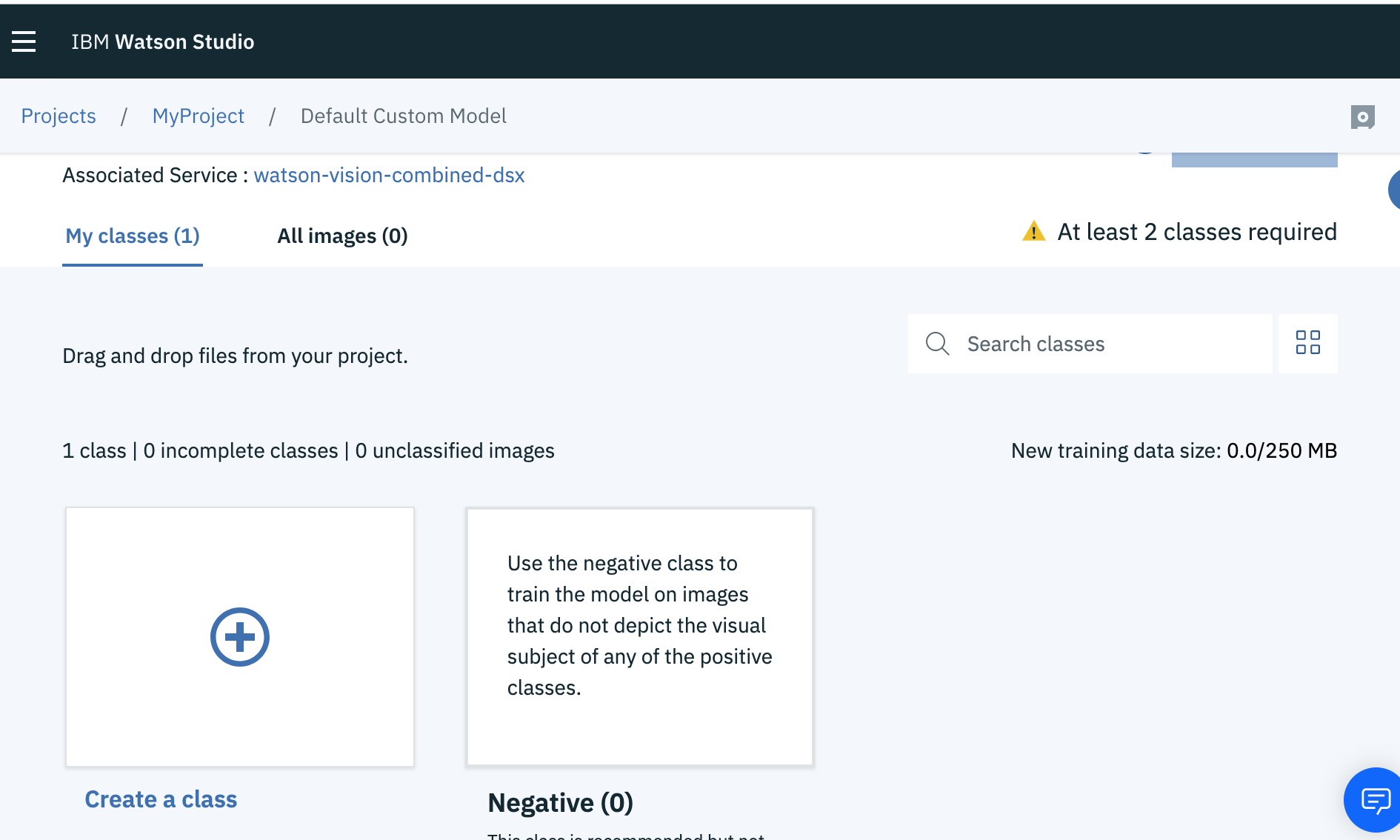This screenshot has height=840, width=1400.
Task: Go to the Projects breadcrumb
Action: tap(59, 116)
